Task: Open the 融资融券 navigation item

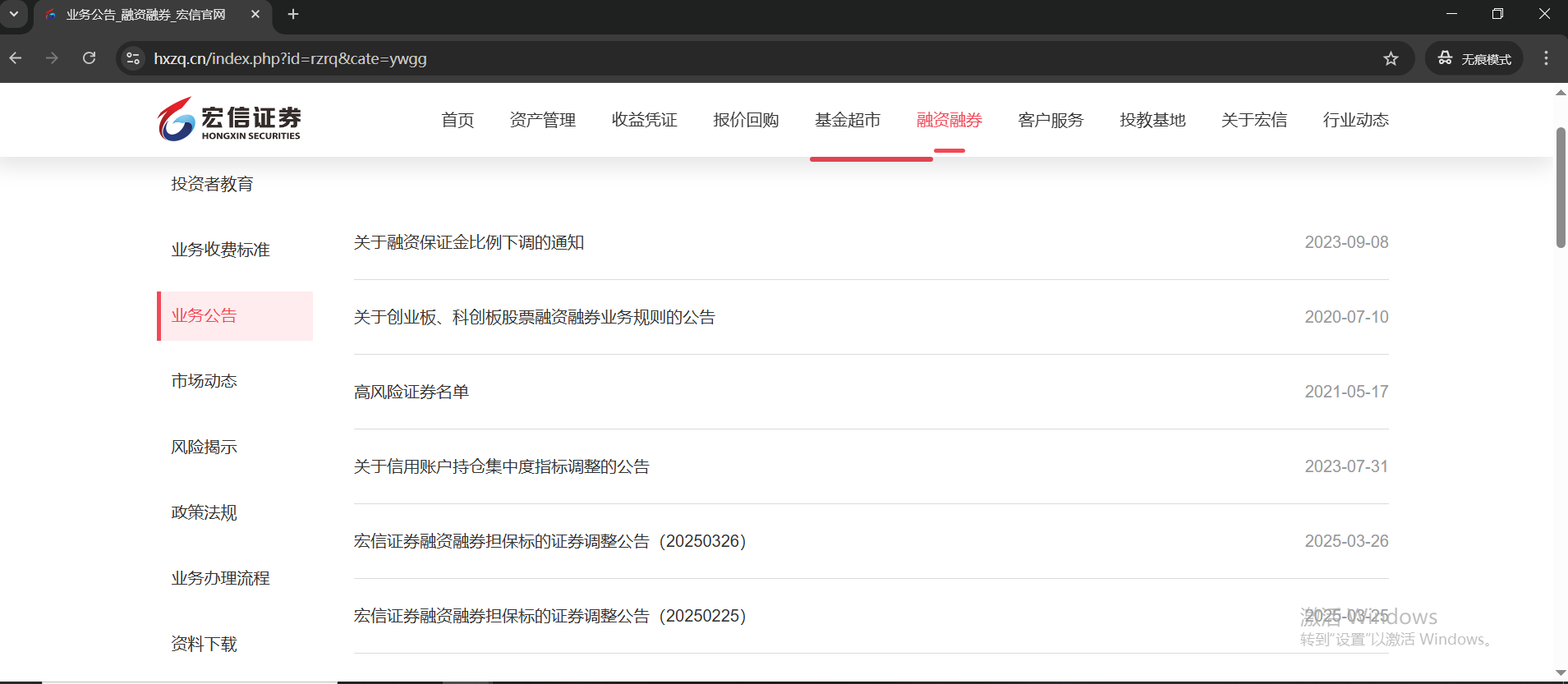Action: tap(950, 120)
